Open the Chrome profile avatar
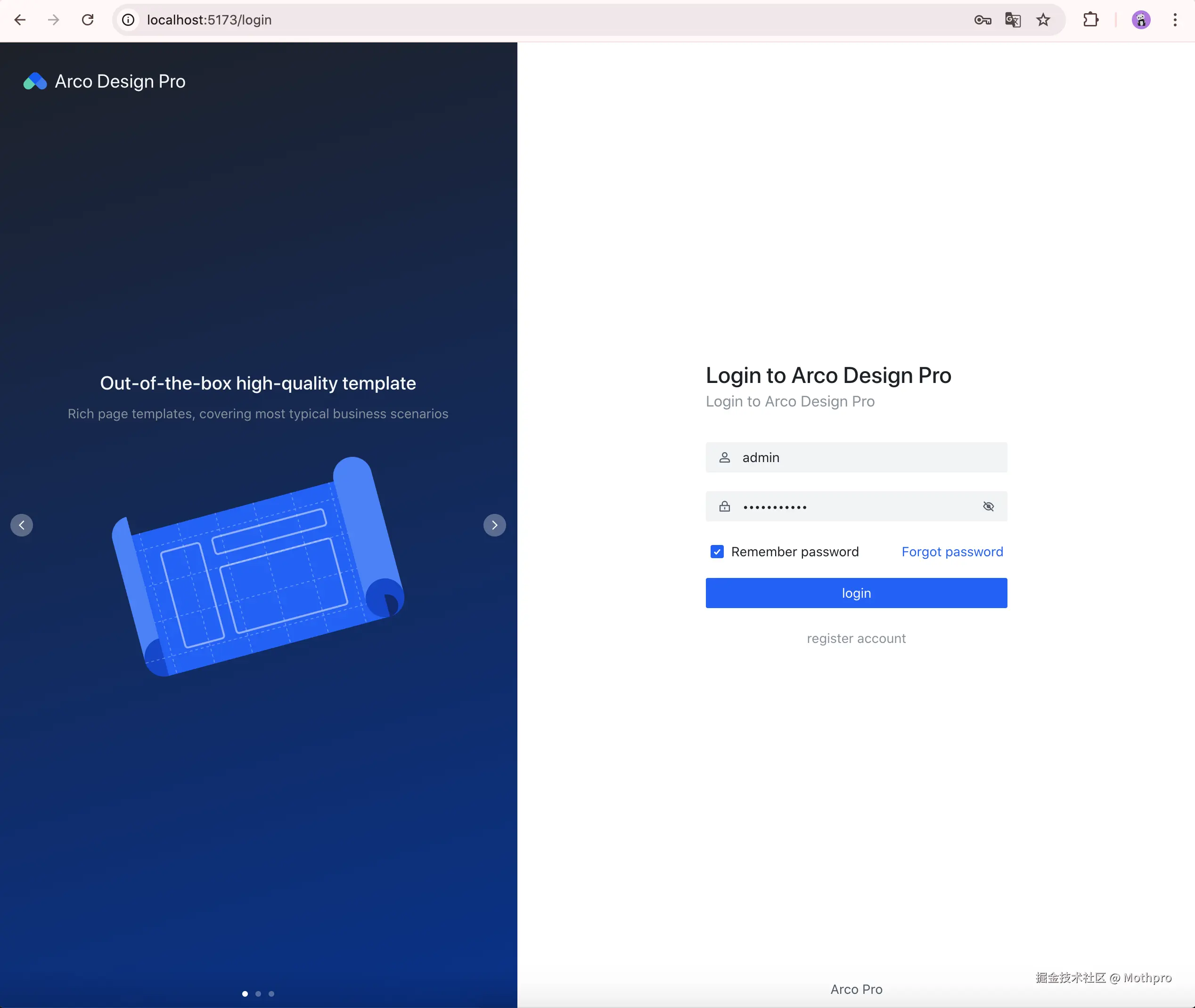 tap(1141, 20)
